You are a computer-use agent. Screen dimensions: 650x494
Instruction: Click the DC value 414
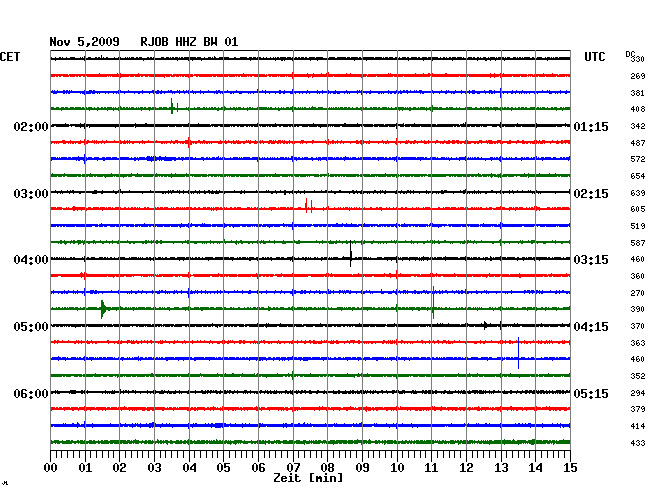638,426
